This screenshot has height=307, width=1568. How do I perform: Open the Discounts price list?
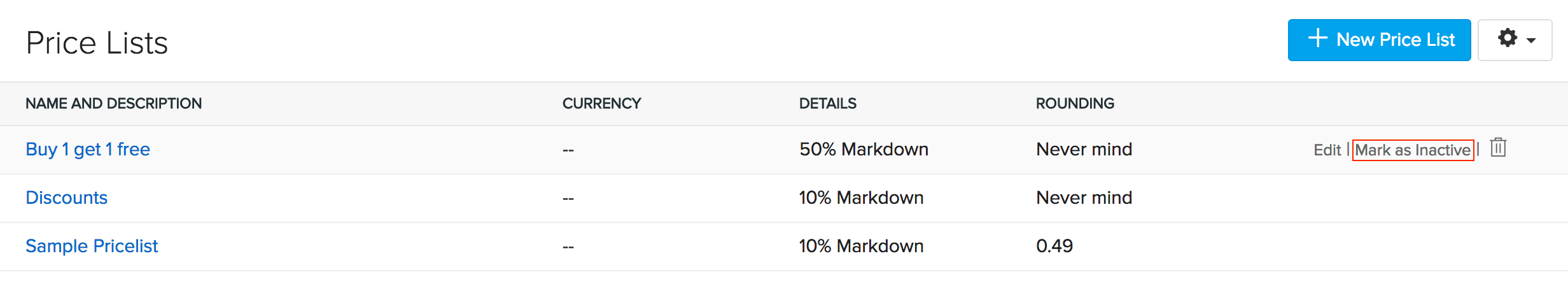point(66,197)
